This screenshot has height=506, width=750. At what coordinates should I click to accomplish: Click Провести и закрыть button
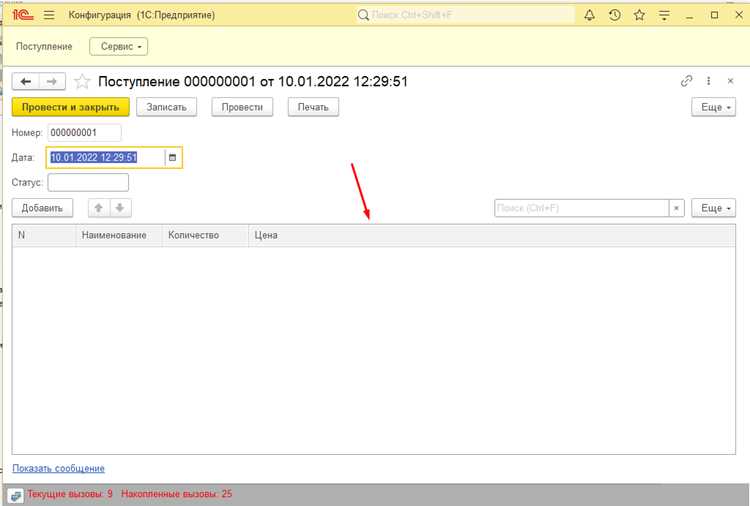[x=70, y=107]
